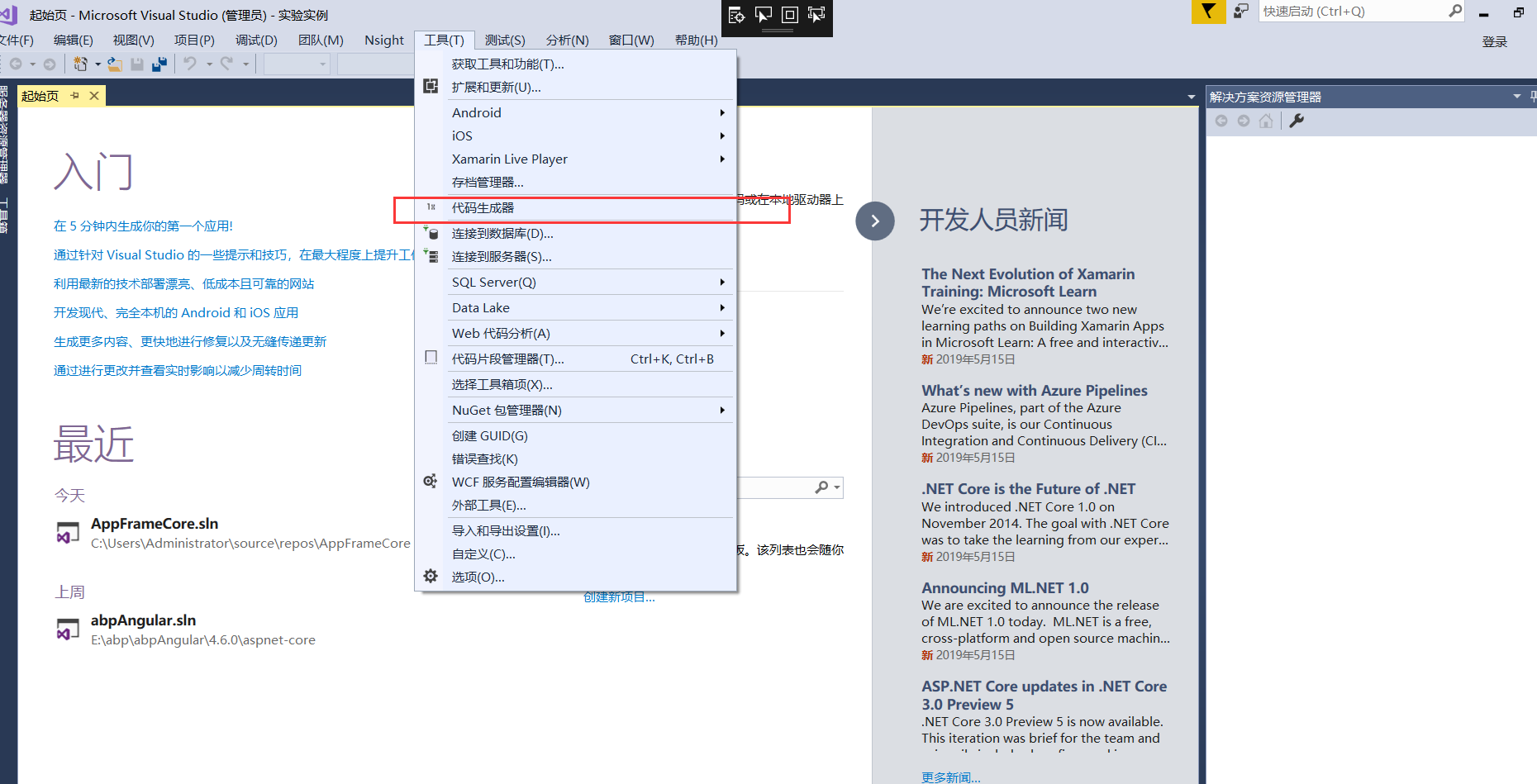The height and width of the screenshot is (784, 1537).
Task: Select 导入和导出设置(I)... menu item
Action: coord(576,530)
